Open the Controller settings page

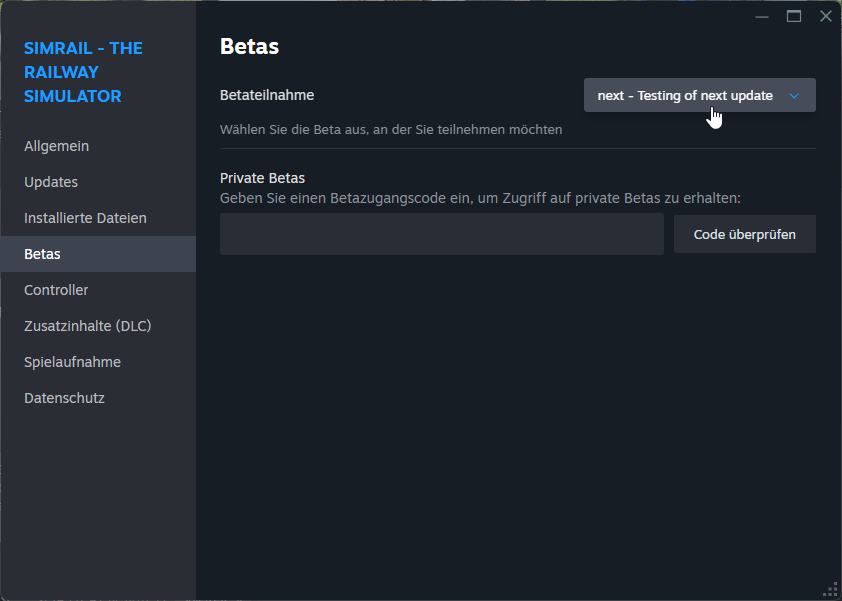(x=56, y=290)
